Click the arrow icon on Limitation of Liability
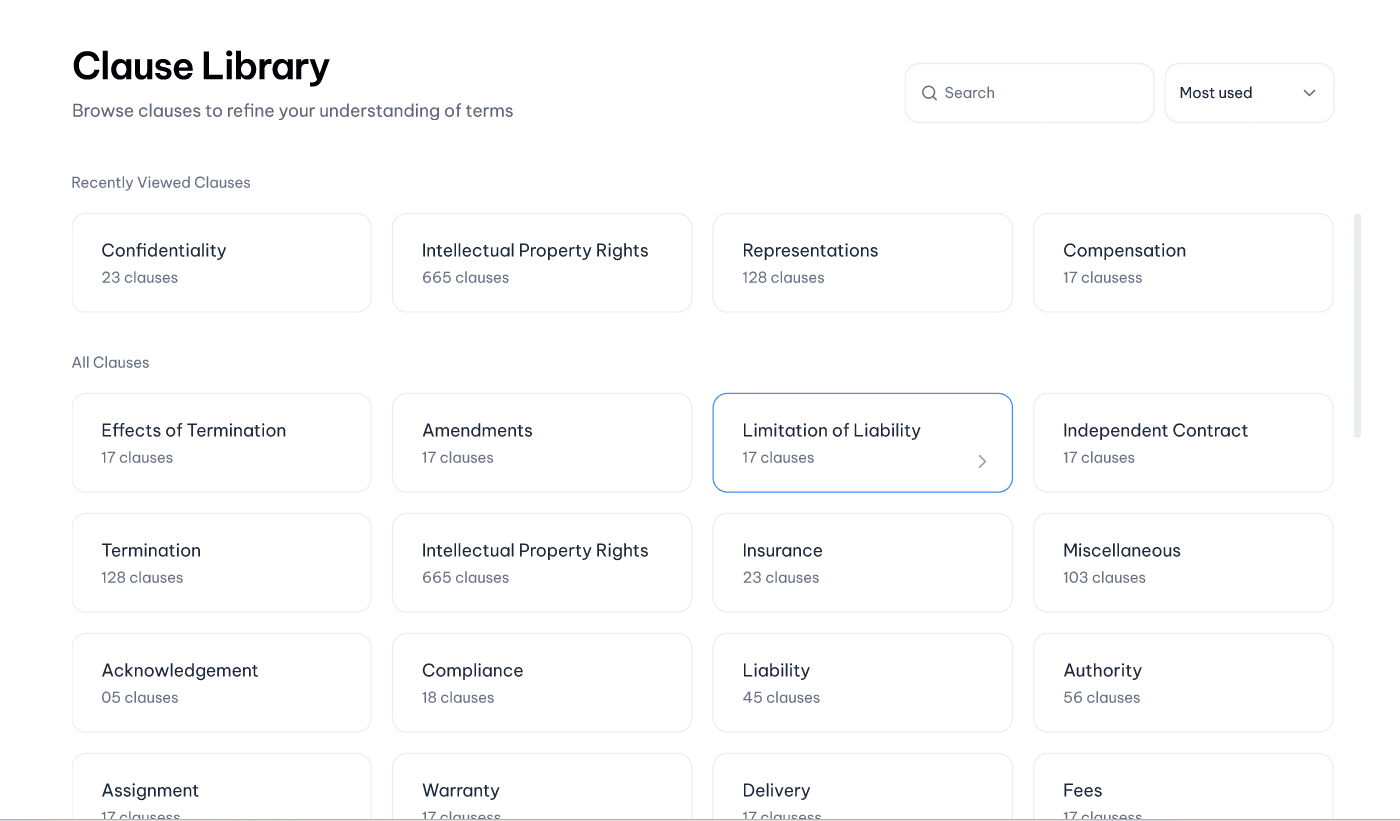1400x821 pixels. tap(982, 461)
